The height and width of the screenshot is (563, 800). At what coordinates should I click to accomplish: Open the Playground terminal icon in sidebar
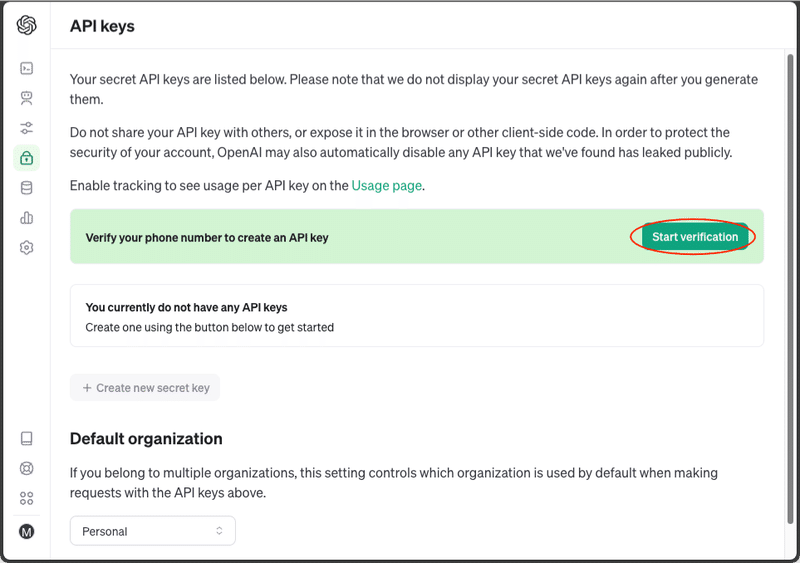27,68
